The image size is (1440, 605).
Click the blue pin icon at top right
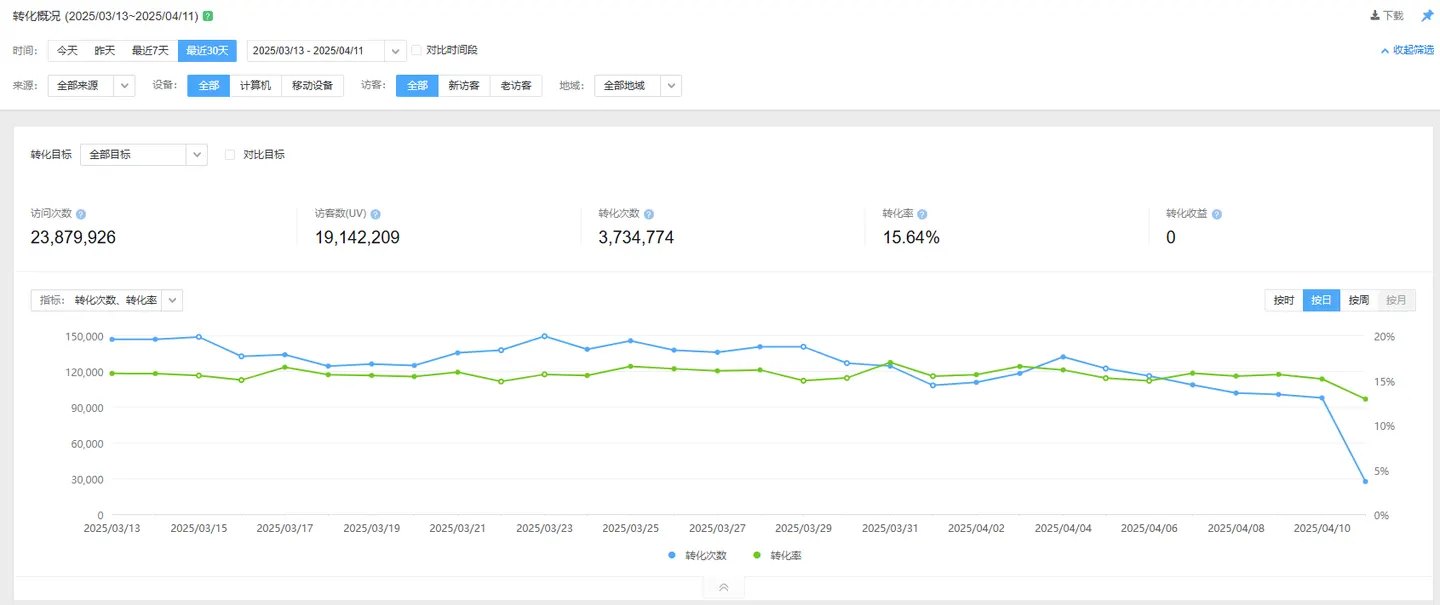1427,16
